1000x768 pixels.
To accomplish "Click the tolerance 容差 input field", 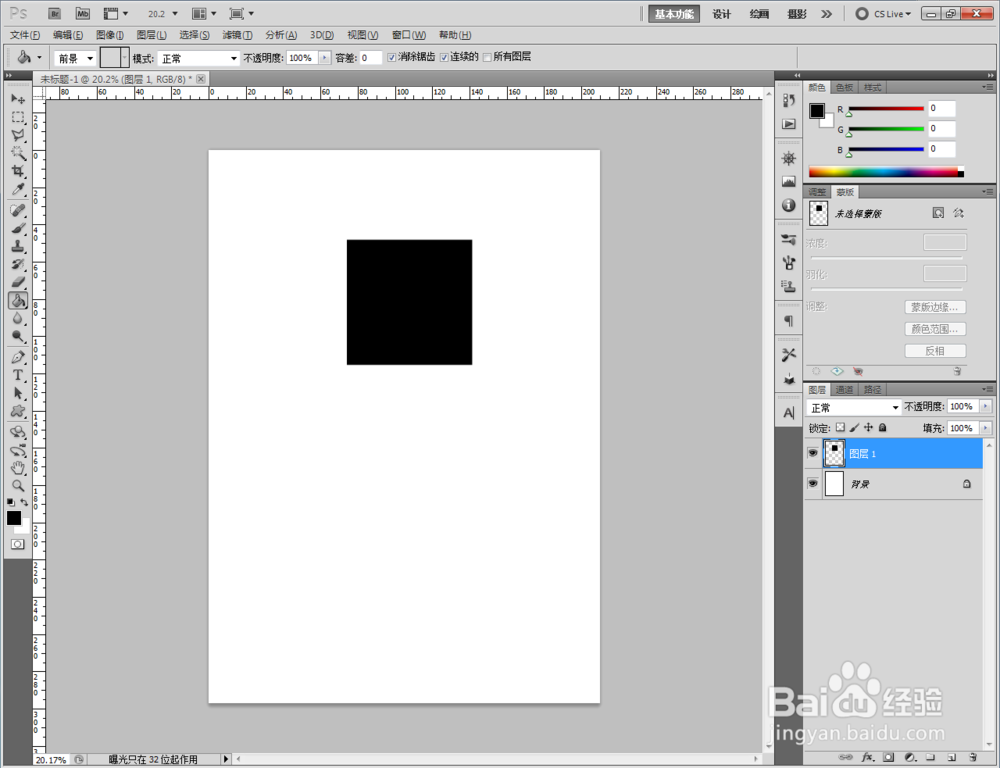I will point(371,58).
